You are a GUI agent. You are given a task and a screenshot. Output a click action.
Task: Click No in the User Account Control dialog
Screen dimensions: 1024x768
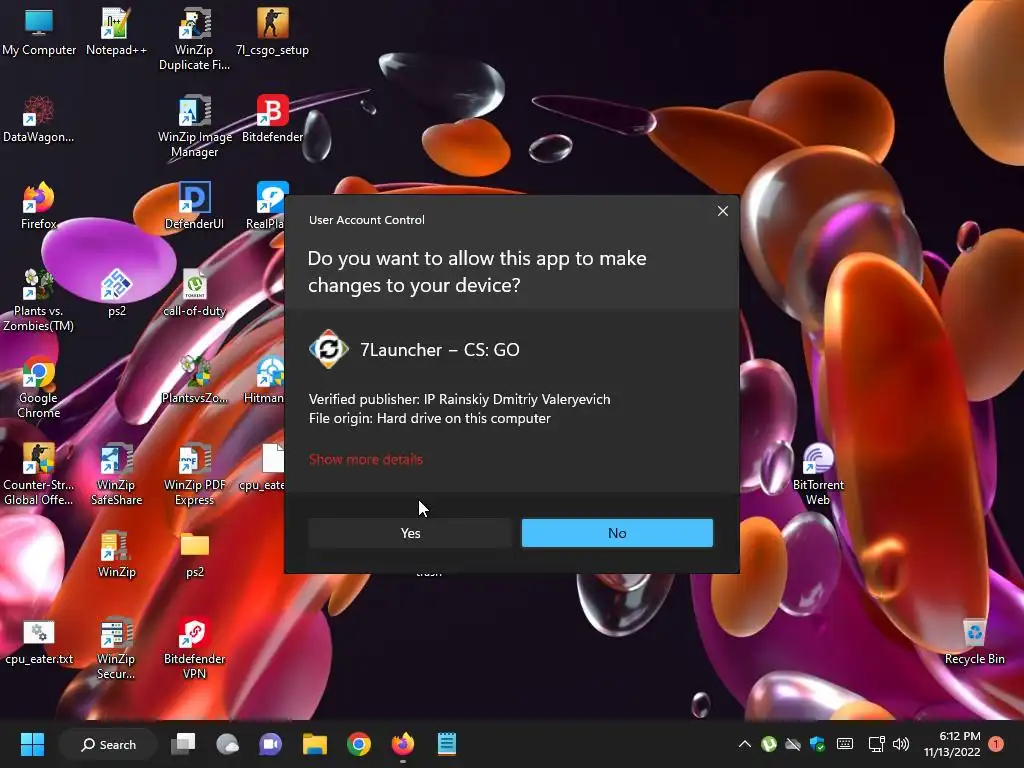coord(616,533)
